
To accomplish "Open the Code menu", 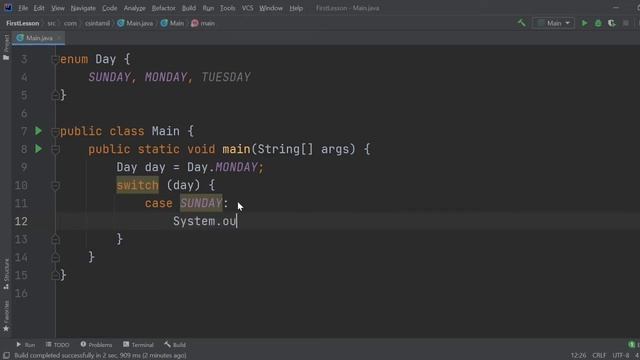I will [109, 8].
